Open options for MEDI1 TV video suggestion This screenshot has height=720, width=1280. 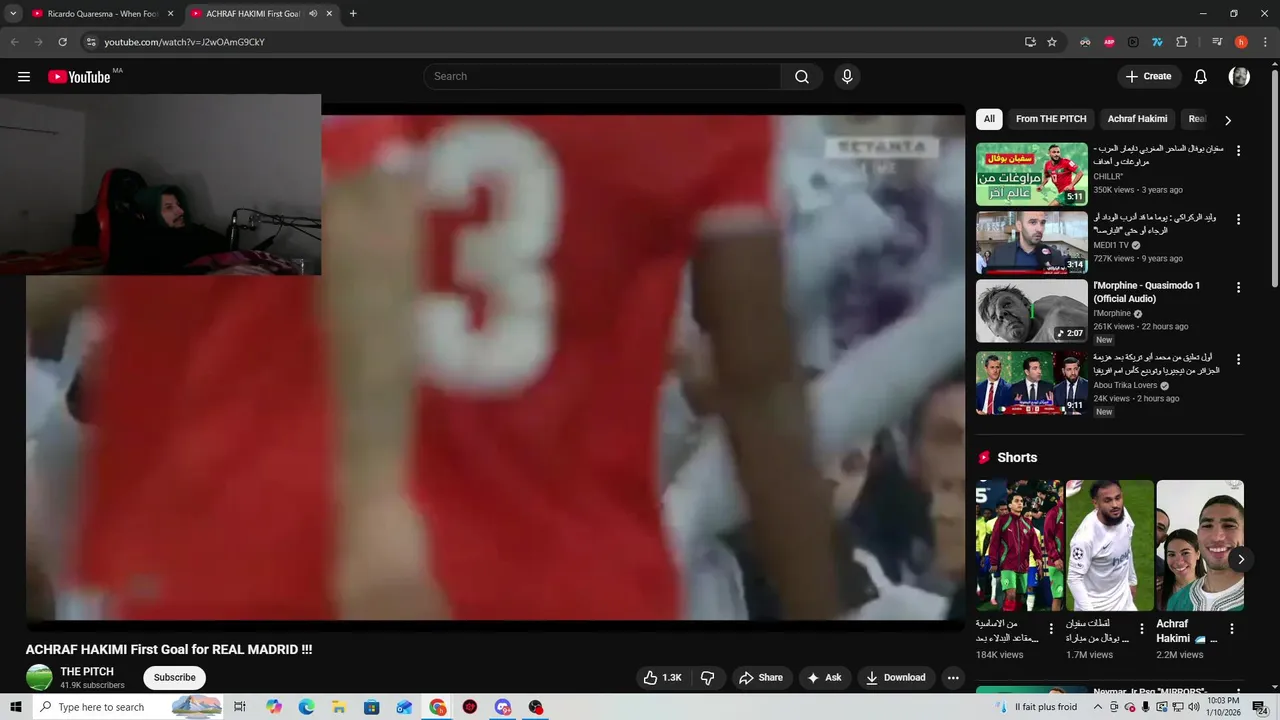1238,219
